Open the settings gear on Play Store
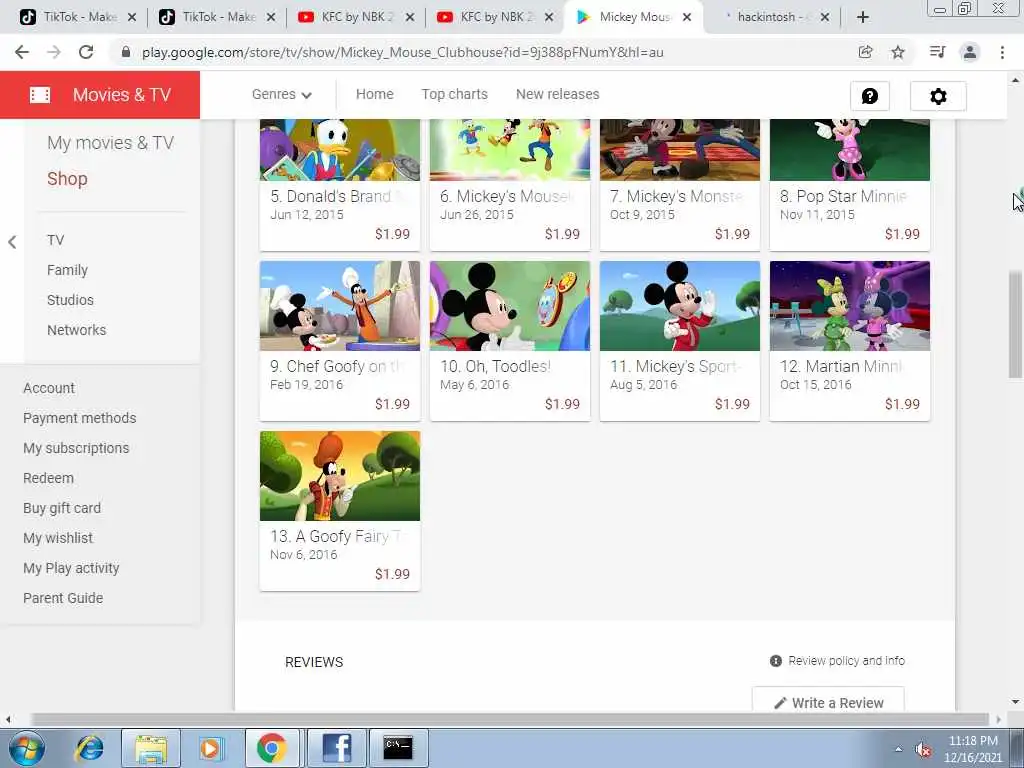Screen dimensions: 1024x768 coord(938,96)
